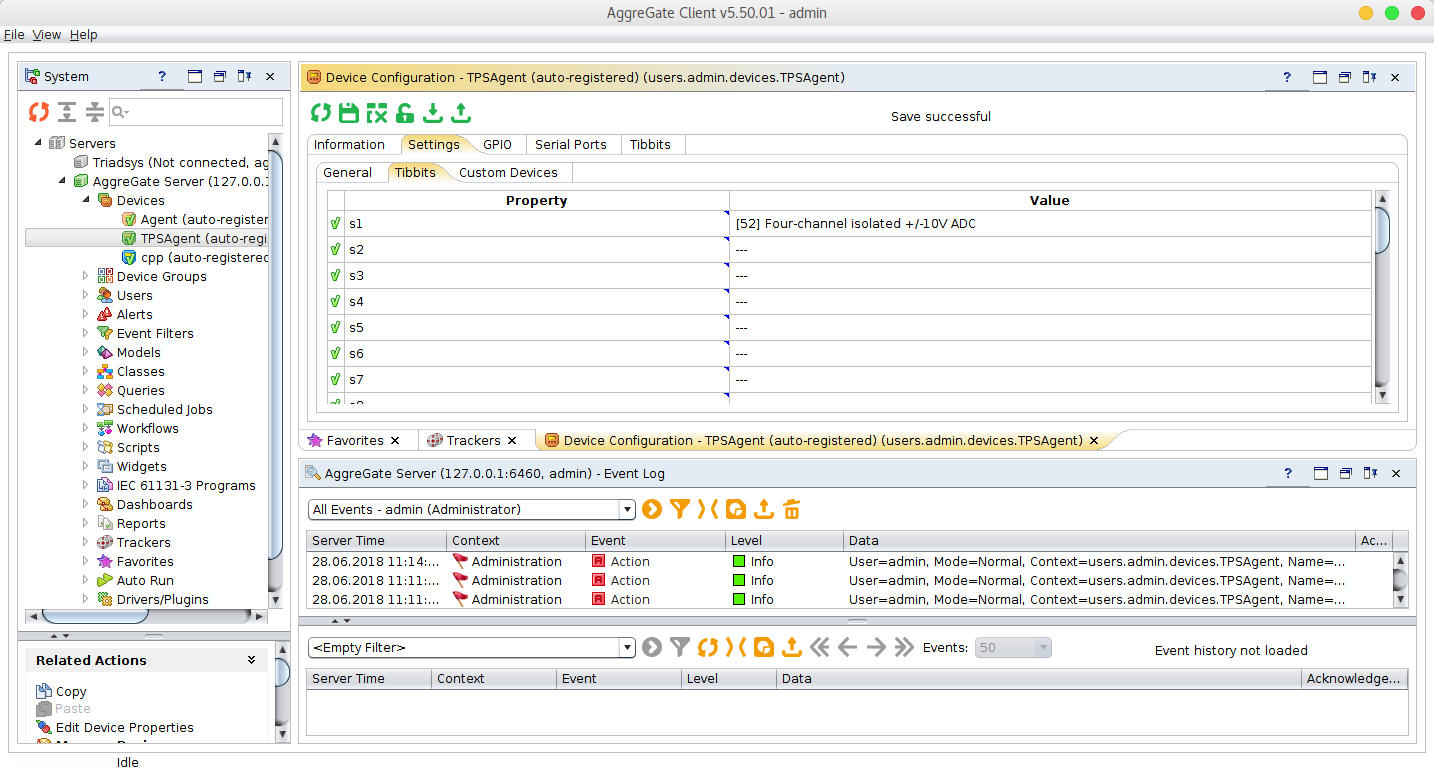
Task: Import properties using the green download arrow icon
Action: (432, 113)
